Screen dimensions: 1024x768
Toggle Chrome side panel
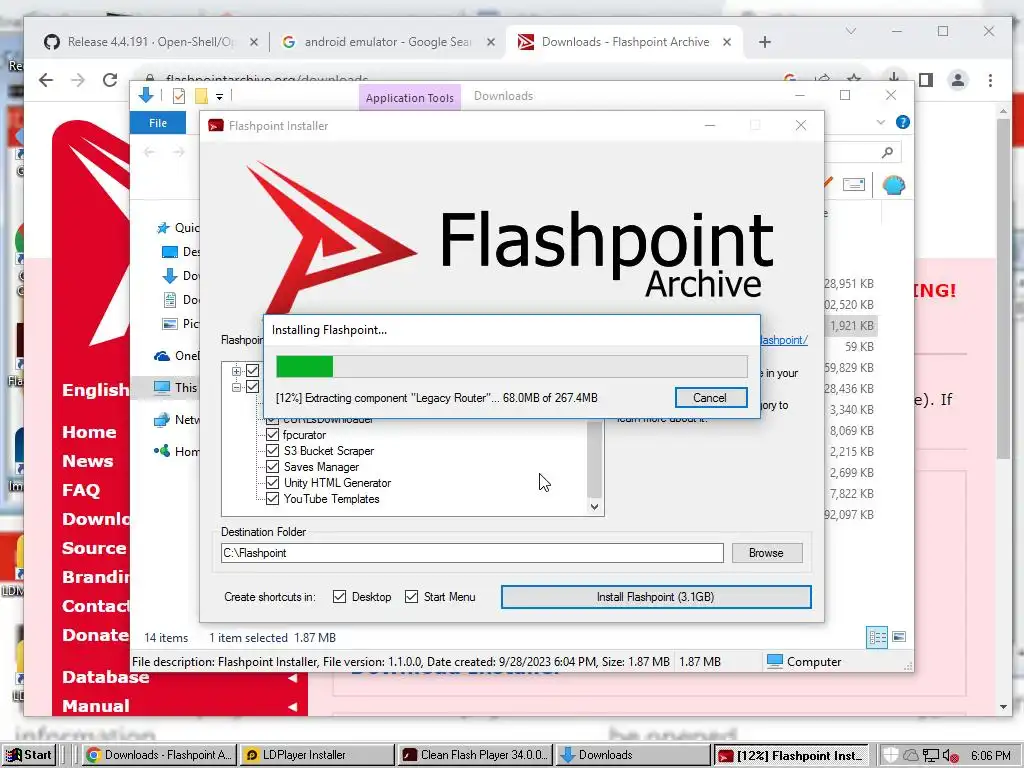925,80
